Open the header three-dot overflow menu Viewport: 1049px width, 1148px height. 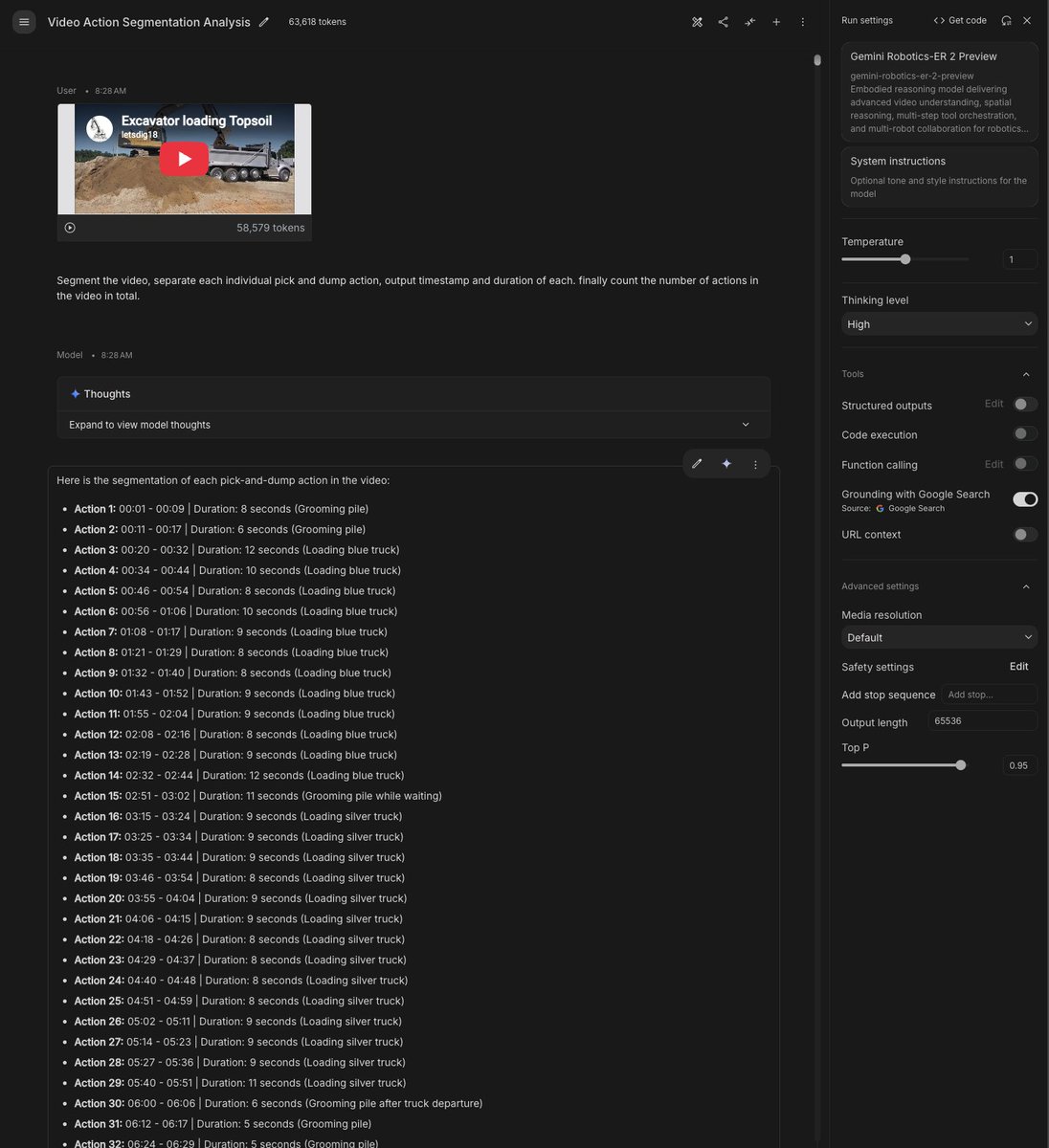pyautogui.click(x=802, y=22)
